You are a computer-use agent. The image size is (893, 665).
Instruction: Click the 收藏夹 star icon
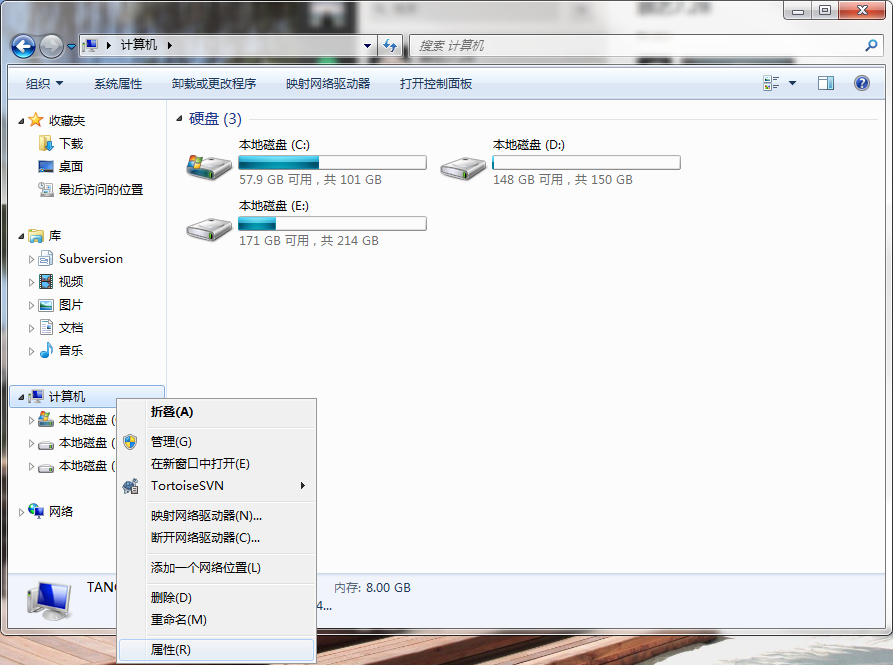pos(36,120)
